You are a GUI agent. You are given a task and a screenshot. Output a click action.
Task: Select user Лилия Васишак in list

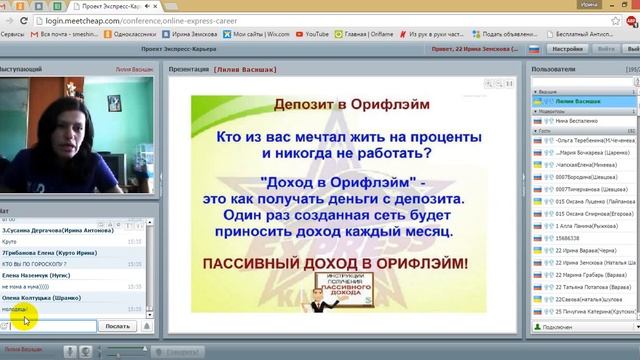584,101
